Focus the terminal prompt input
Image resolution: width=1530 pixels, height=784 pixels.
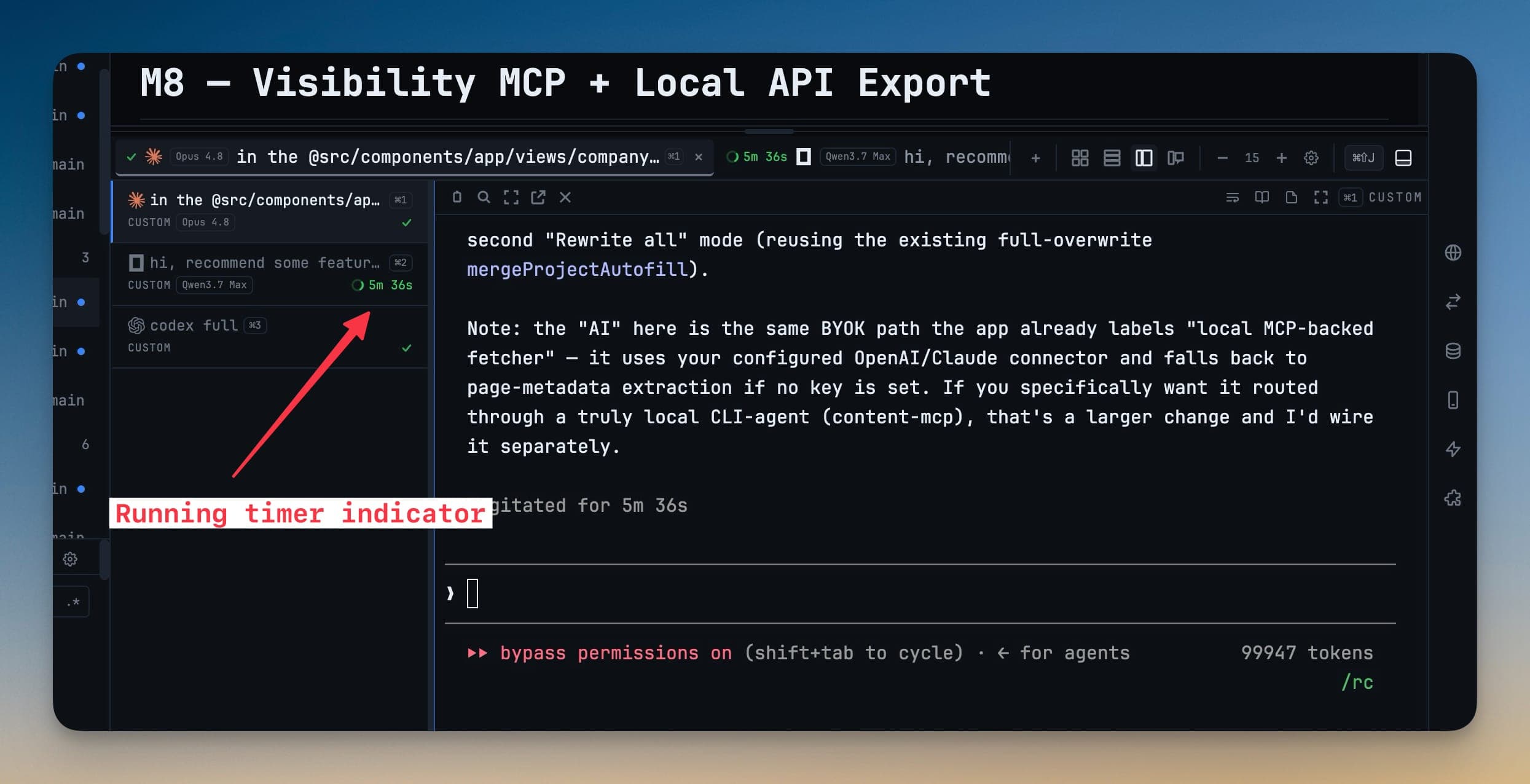point(920,594)
